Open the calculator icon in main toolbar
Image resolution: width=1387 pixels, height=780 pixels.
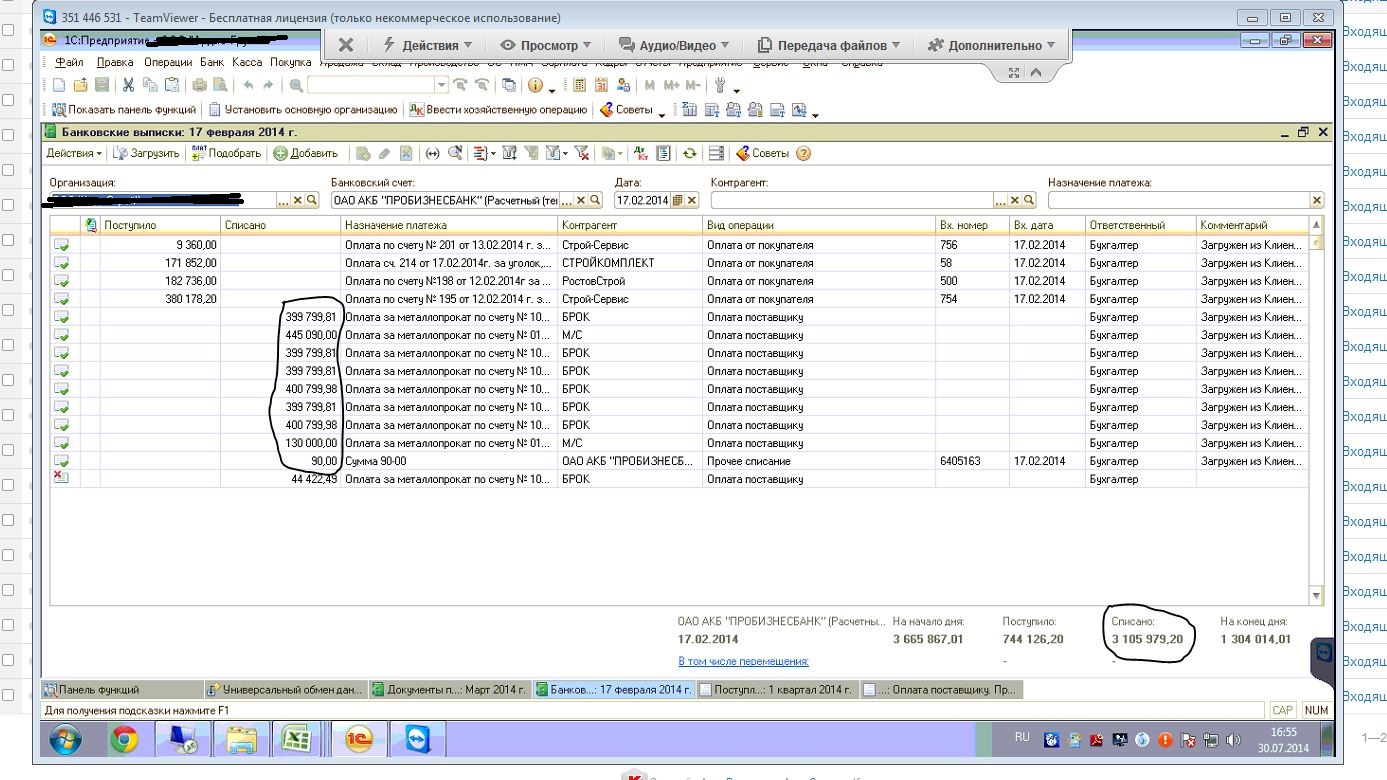pos(579,86)
